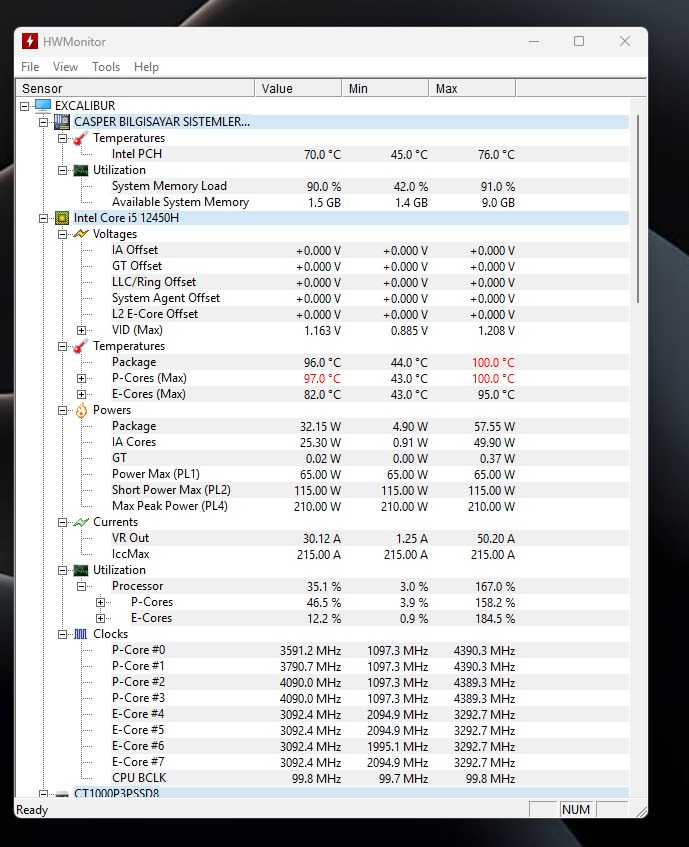Click the CPU Utilization graph icon
689x847 pixels.
[80, 570]
